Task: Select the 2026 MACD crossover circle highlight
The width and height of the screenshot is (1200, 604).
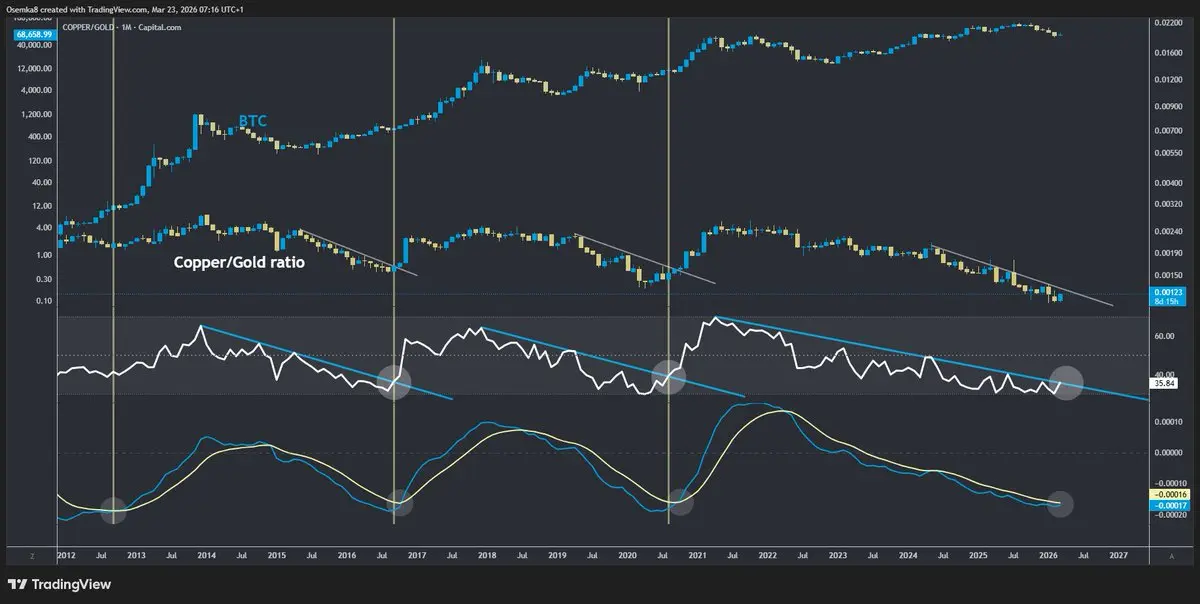Action: 1059,504
